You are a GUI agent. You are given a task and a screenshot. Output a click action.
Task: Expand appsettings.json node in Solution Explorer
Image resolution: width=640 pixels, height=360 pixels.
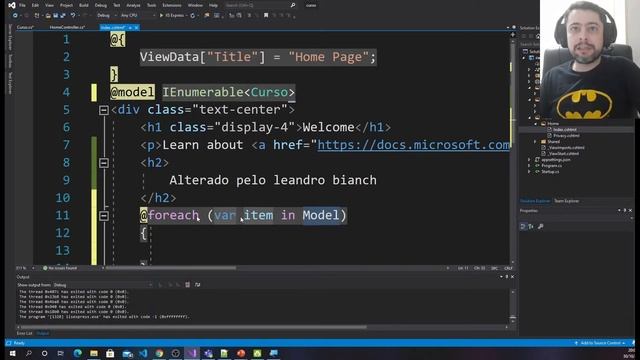(x=530, y=160)
